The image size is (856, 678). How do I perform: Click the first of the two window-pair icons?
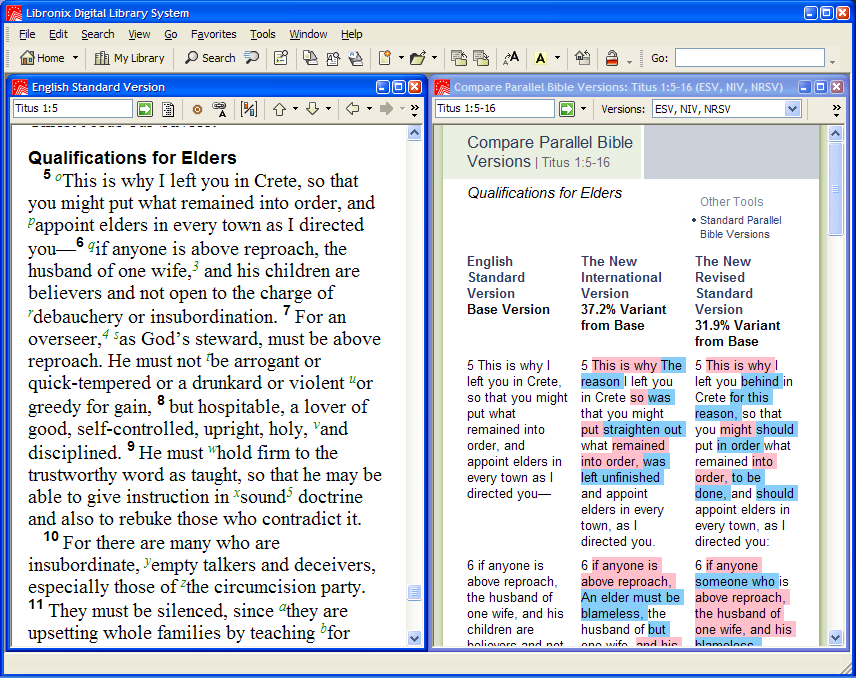coord(459,58)
